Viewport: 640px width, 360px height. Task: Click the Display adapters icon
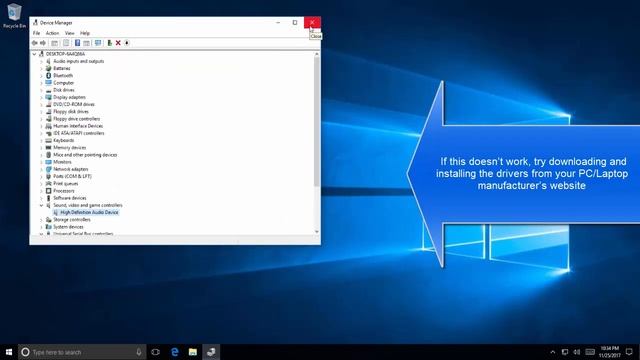[49, 97]
